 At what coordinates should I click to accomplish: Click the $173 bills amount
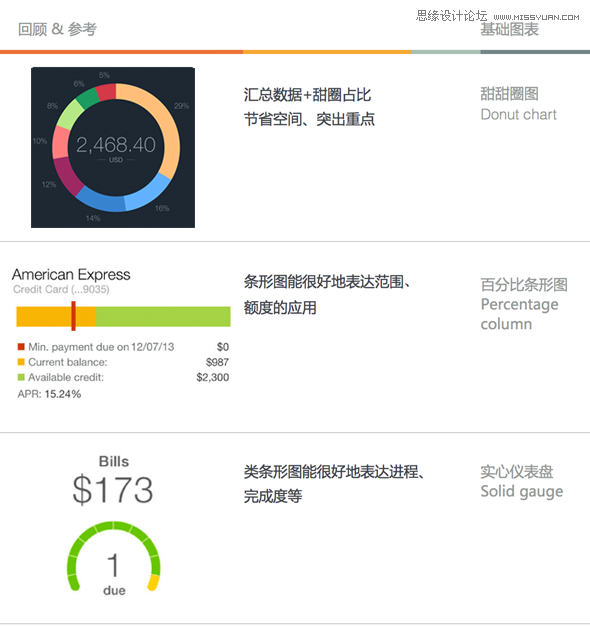point(113,489)
